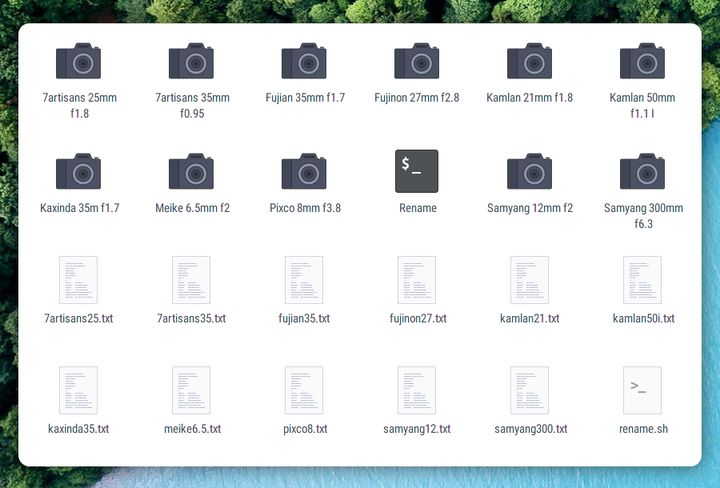Click the "fujian35.txt" file name
The height and width of the screenshot is (488, 720).
[x=304, y=318]
